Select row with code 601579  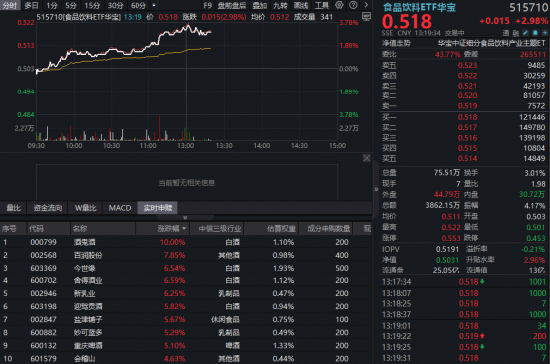coord(186,358)
